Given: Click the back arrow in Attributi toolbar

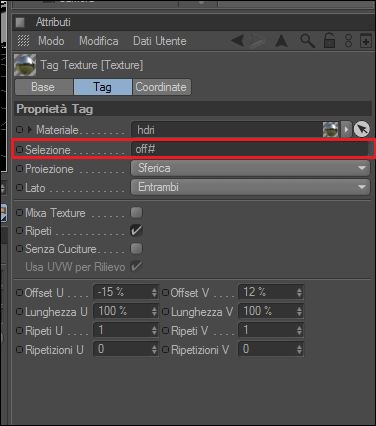Looking at the screenshot, I should tap(238, 41).
